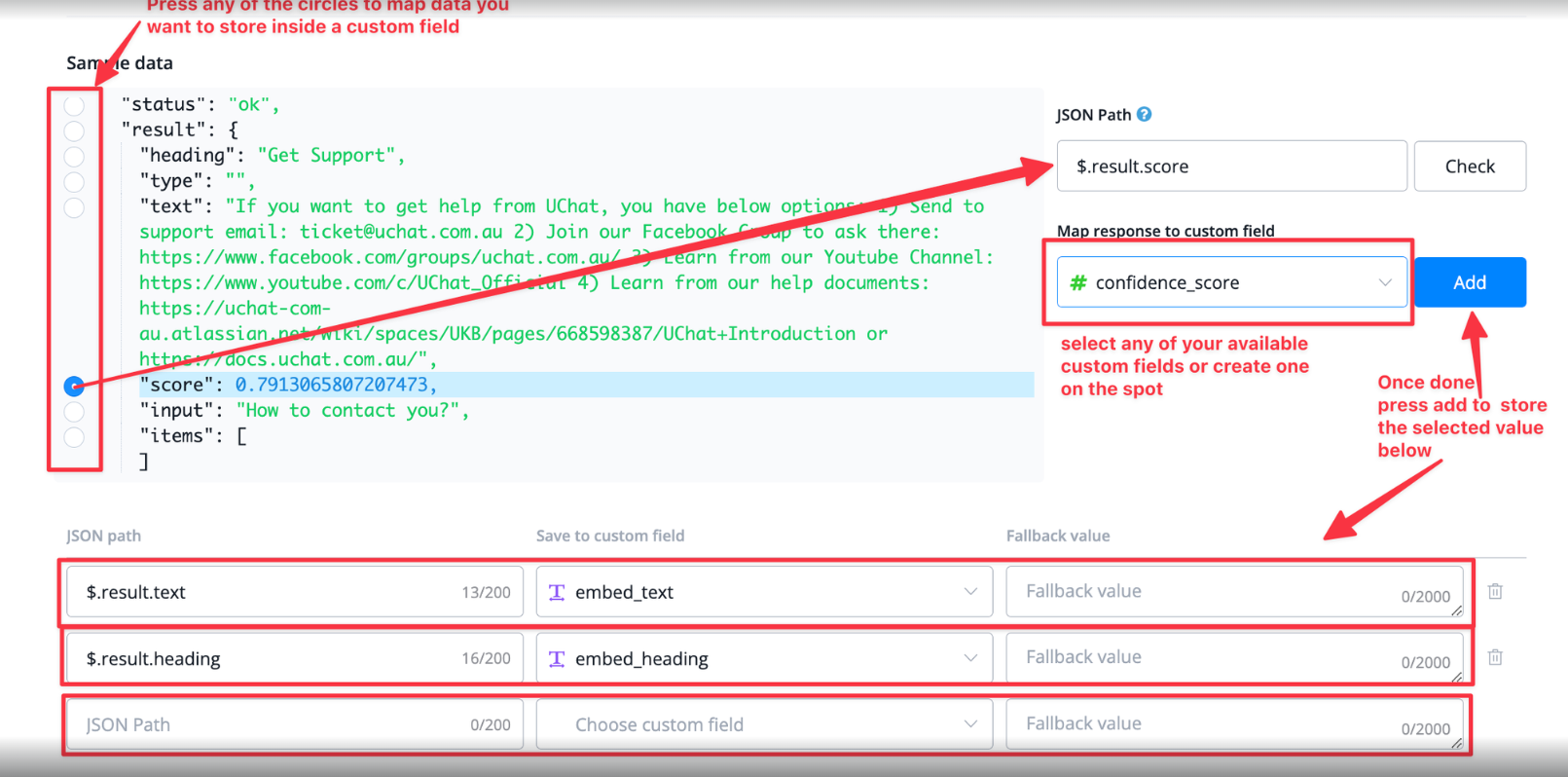Click the hash icon beside confidence_score
1568x777 pixels.
(1077, 282)
